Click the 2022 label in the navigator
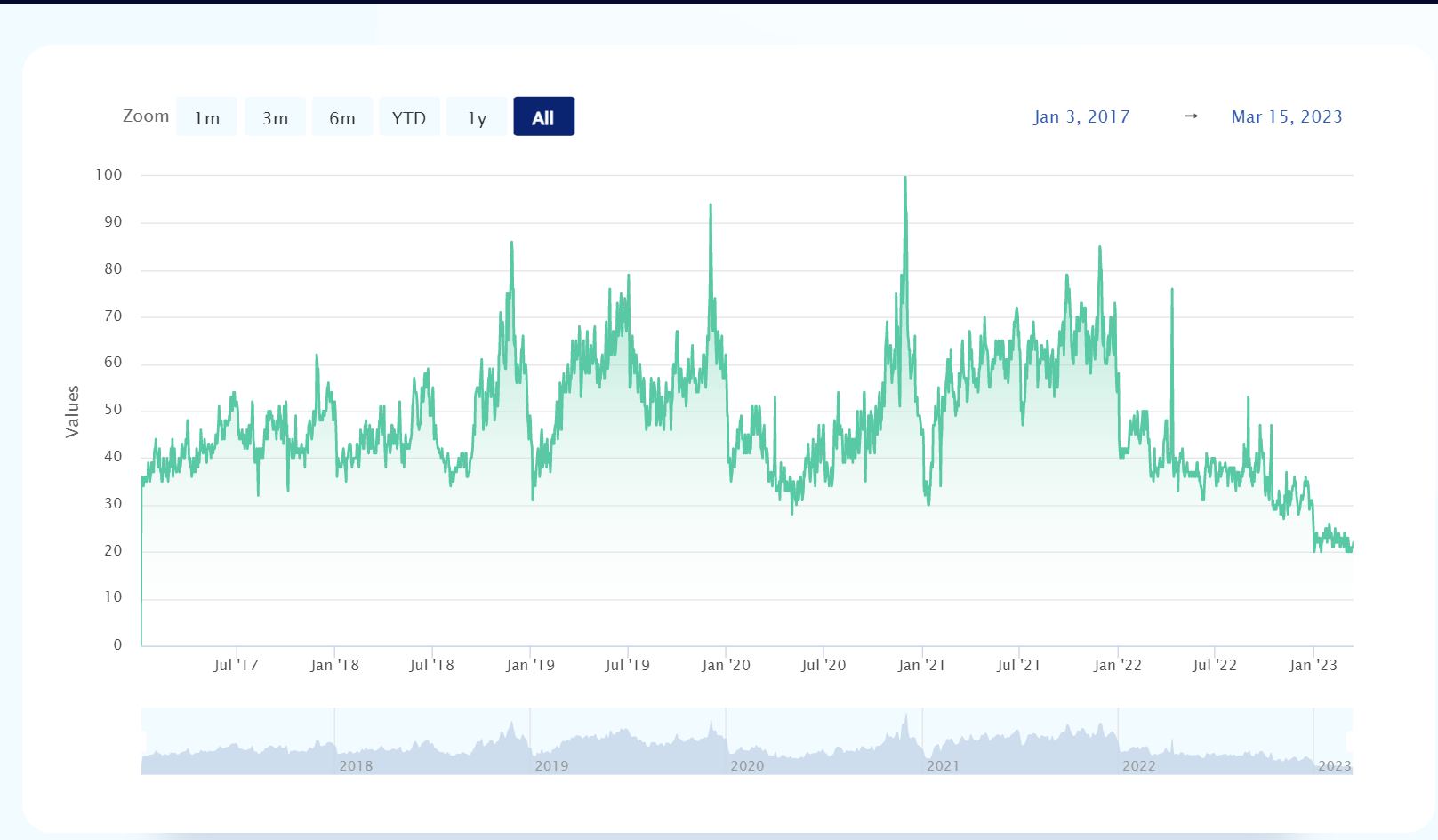The height and width of the screenshot is (840, 1438). tap(1139, 765)
